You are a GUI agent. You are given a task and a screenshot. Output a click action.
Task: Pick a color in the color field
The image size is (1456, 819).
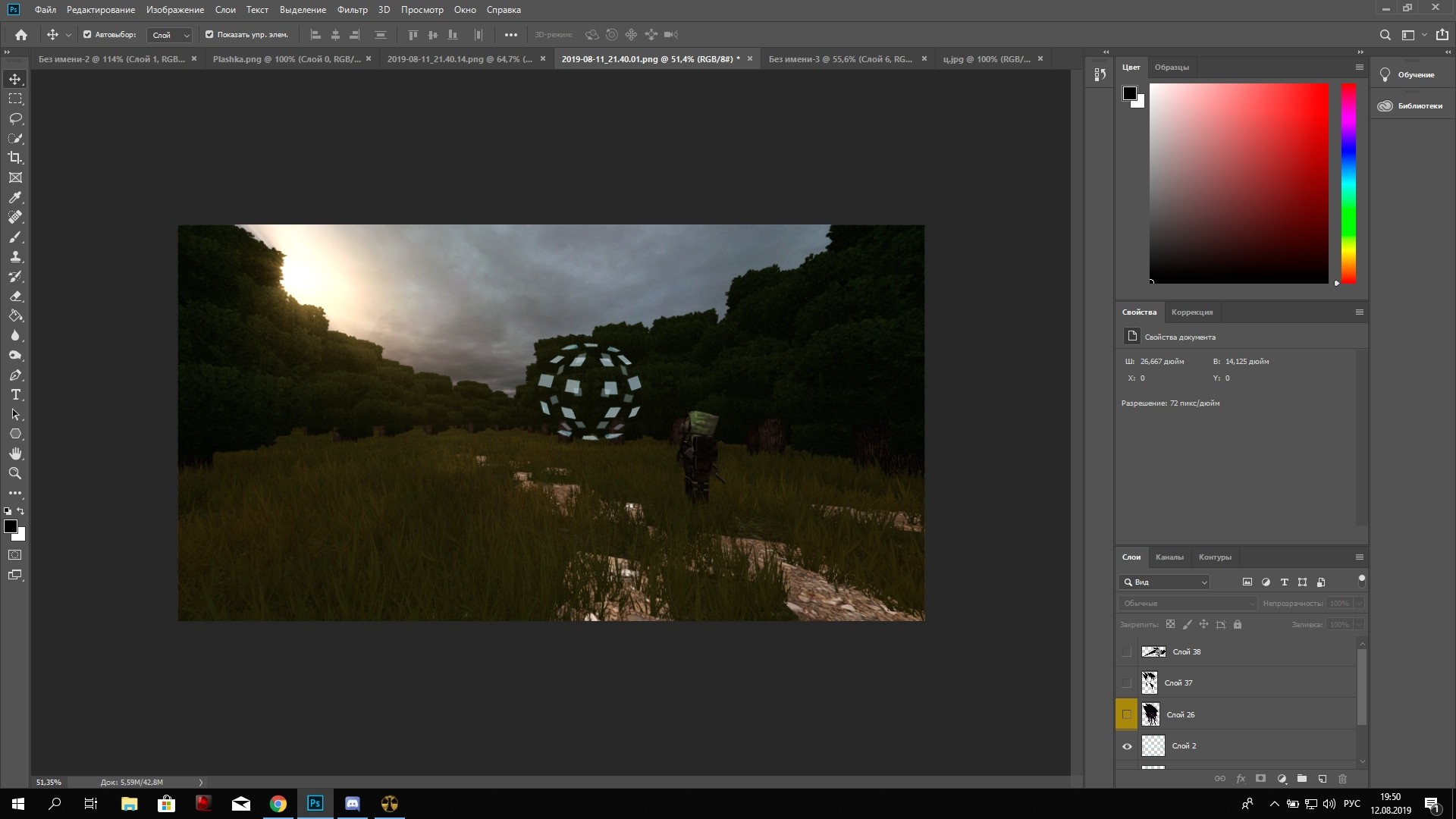click(1239, 184)
